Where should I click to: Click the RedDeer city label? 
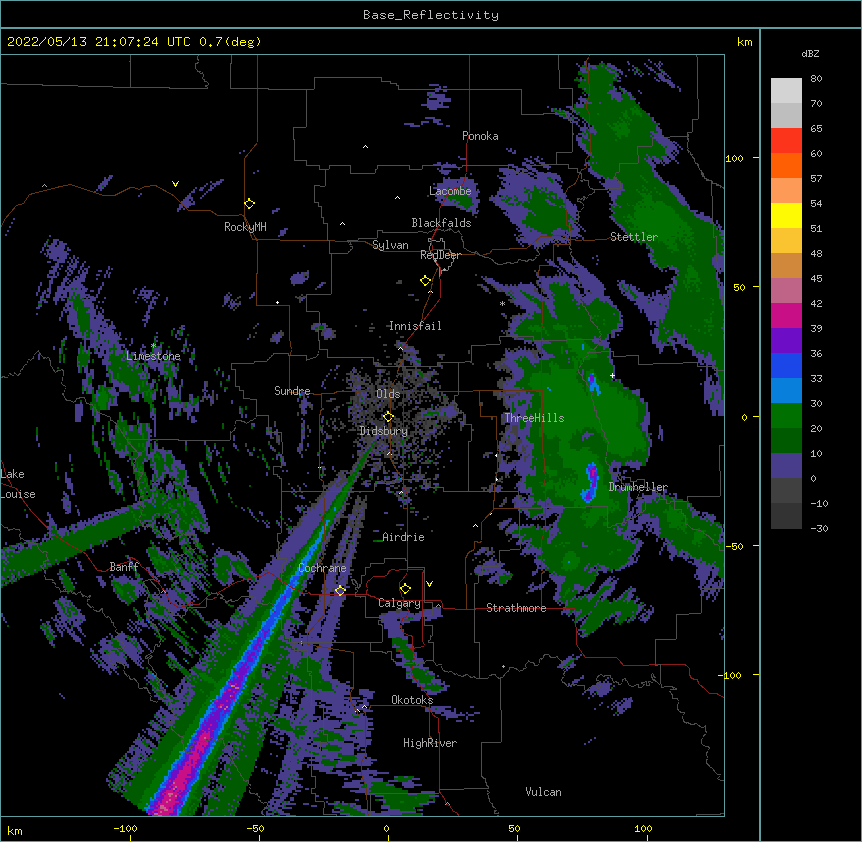[440, 255]
